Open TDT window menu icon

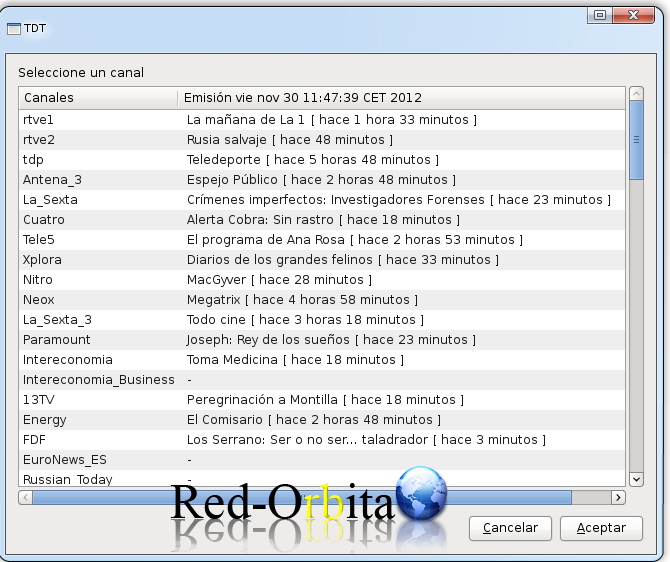pos(14,29)
